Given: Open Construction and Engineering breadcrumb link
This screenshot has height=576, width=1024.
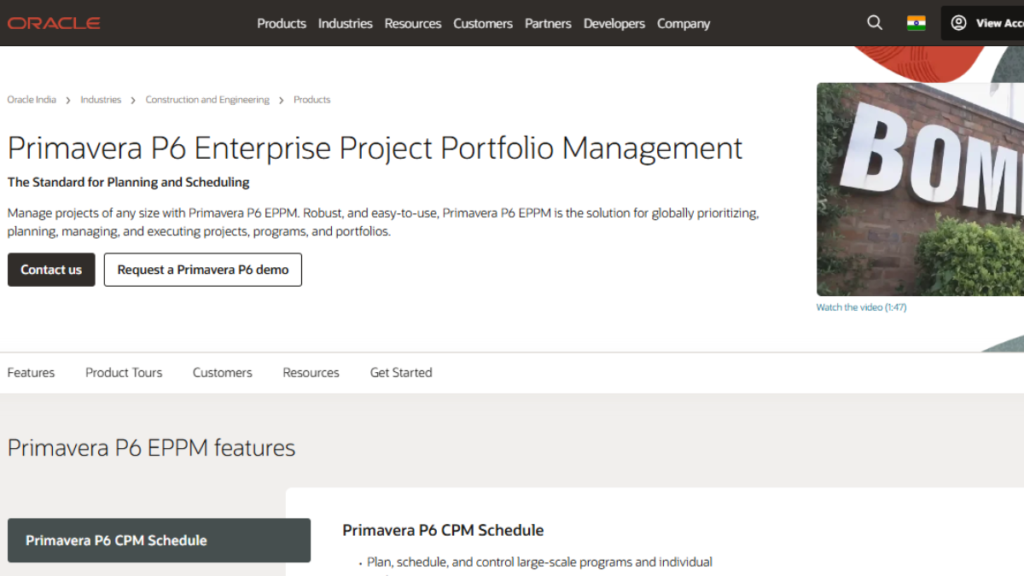Looking at the screenshot, I should point(207,99).
